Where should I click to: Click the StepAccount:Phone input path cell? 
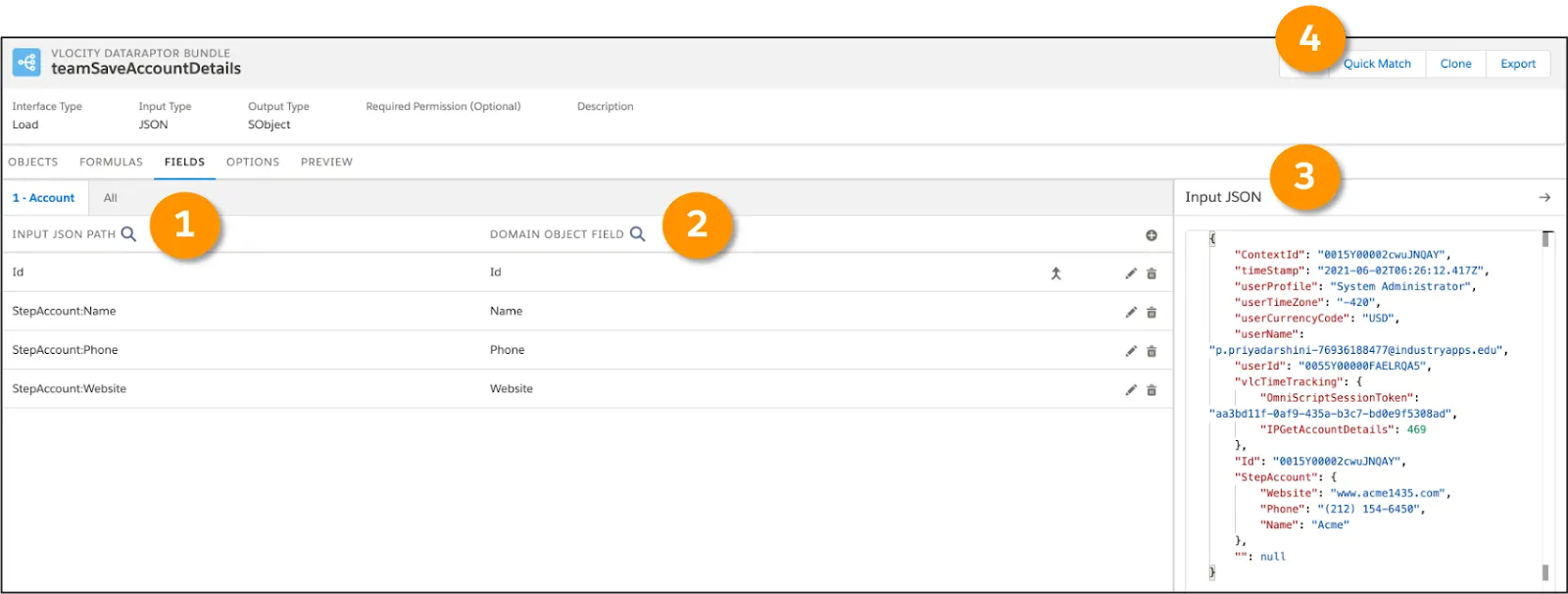point(65,350)
